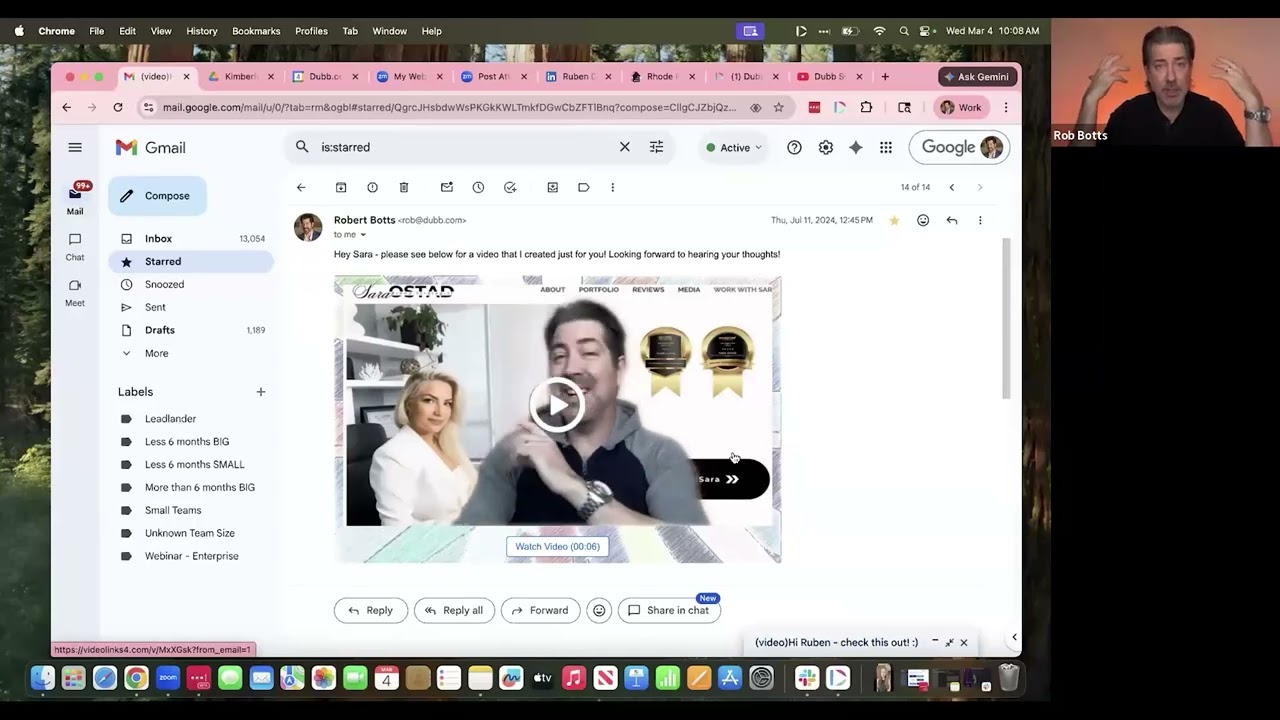Snooze this email with the clock icon
The height and width of the screenshot is (720, 1280).
point(478,187)
